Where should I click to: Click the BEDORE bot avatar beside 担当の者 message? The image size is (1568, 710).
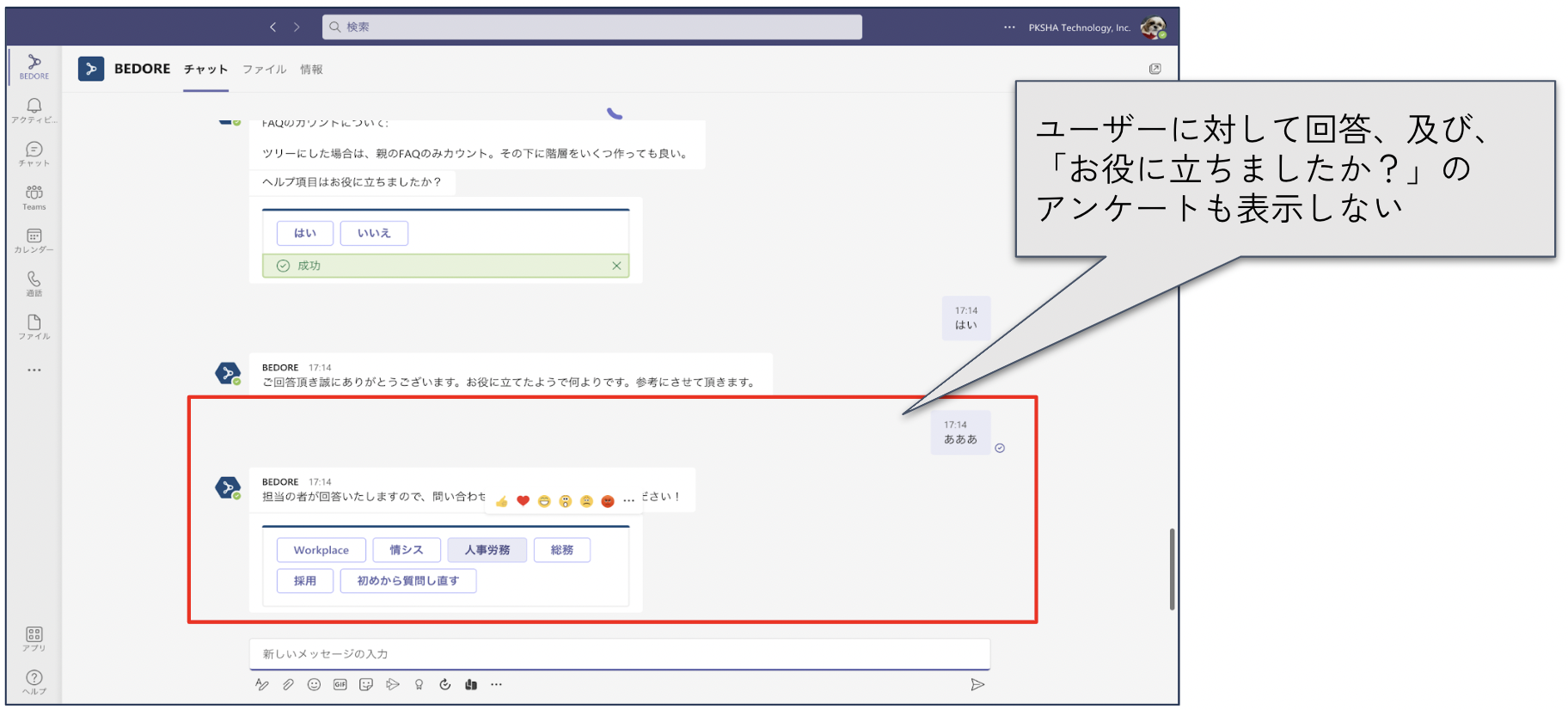(228, 487)
